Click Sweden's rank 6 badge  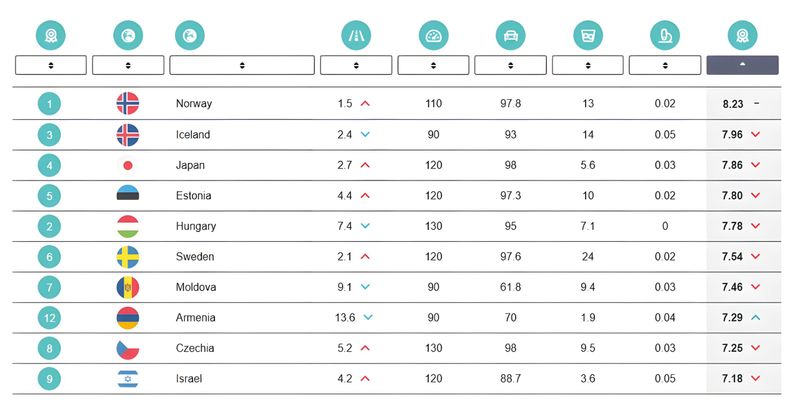coord(49,257)
